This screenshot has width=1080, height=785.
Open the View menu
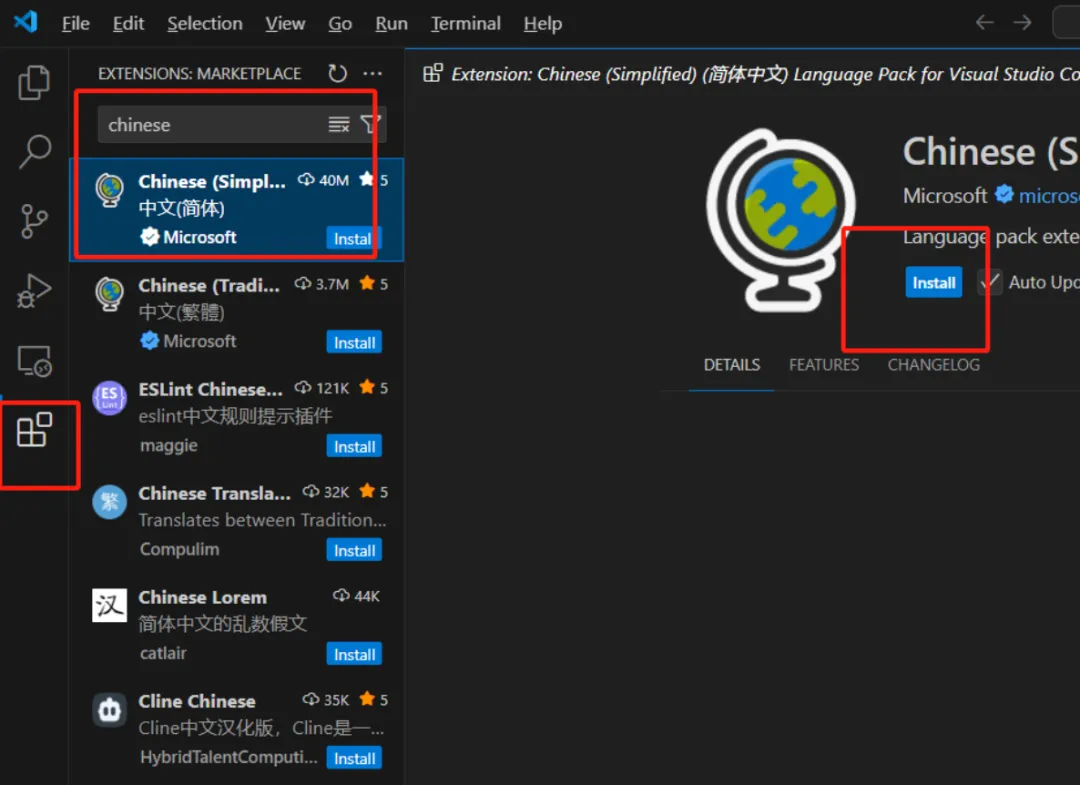(285, 23)
